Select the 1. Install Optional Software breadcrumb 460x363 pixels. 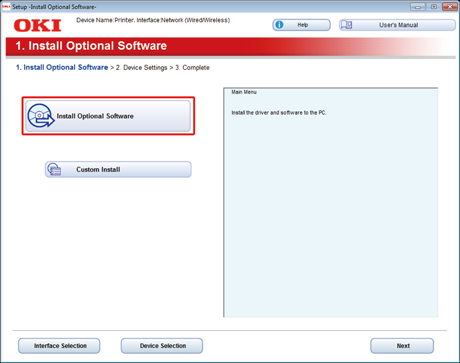point(62,67)
